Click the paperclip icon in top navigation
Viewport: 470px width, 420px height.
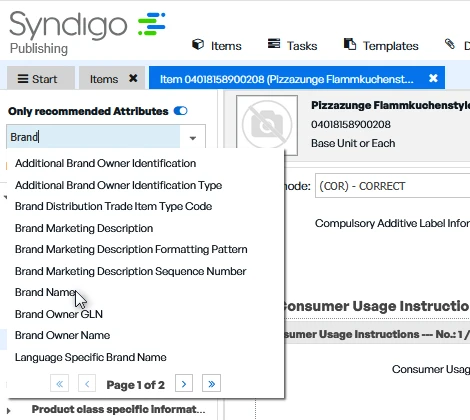[x=450, y=44]
